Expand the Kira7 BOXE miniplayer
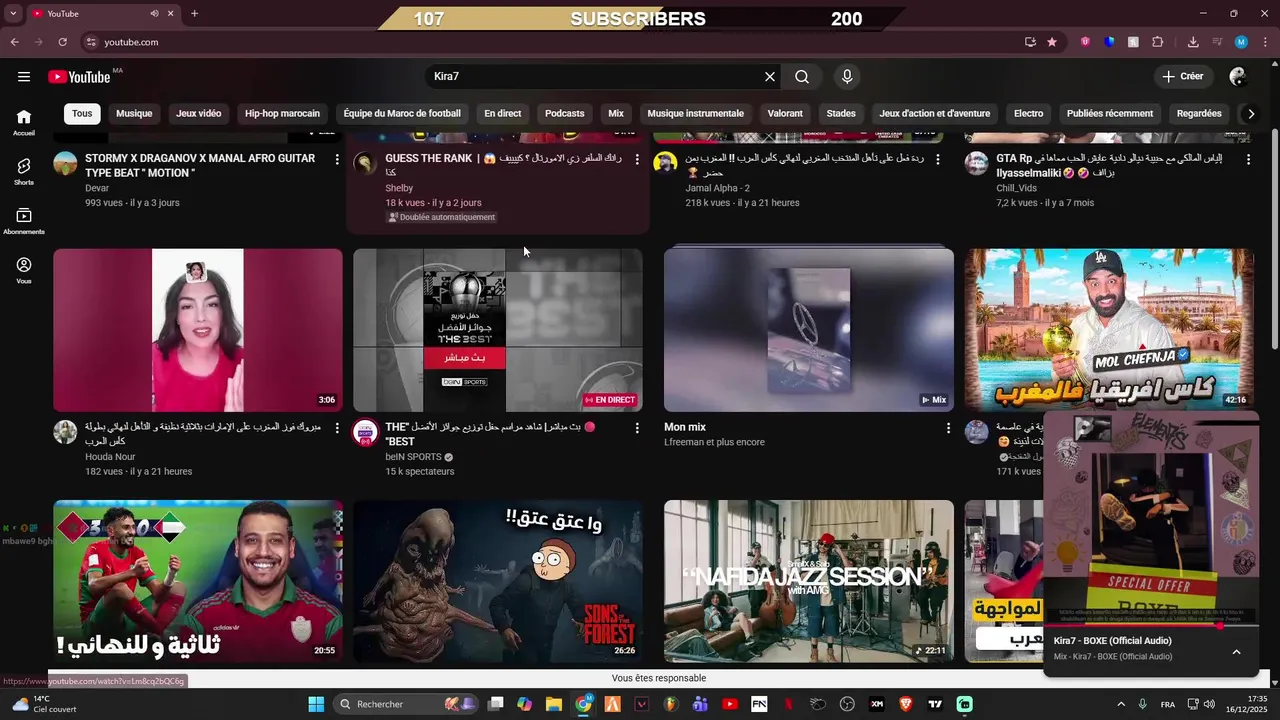This screenshot has height=720, width=1280. click(x=1236, y=652)
